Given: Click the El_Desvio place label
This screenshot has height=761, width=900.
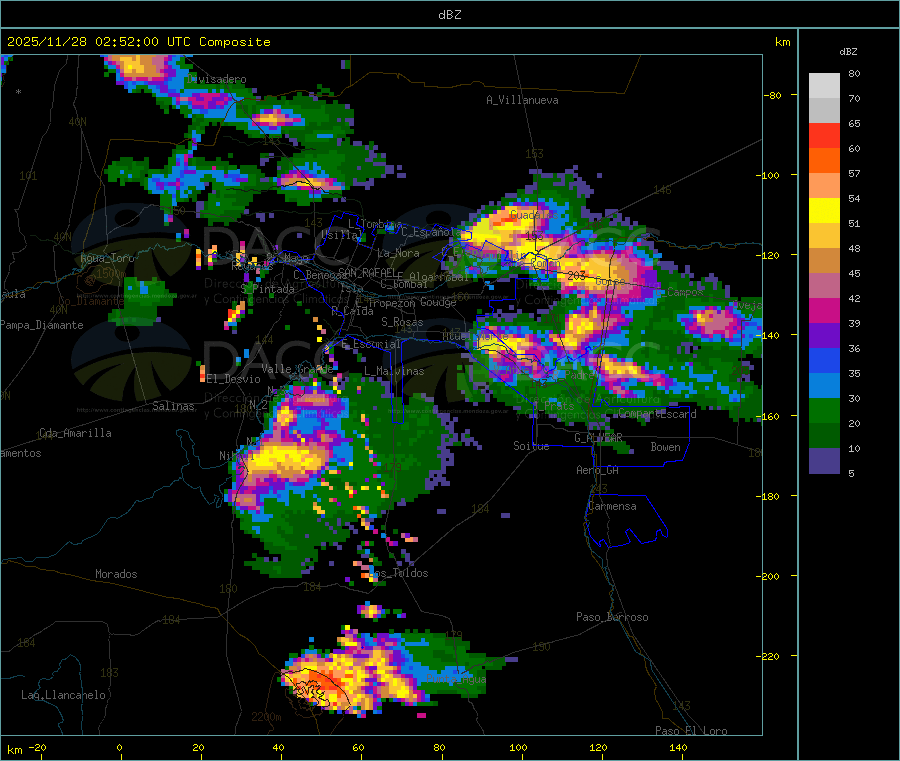Looking at the screenshot, I should click(233, 379).
